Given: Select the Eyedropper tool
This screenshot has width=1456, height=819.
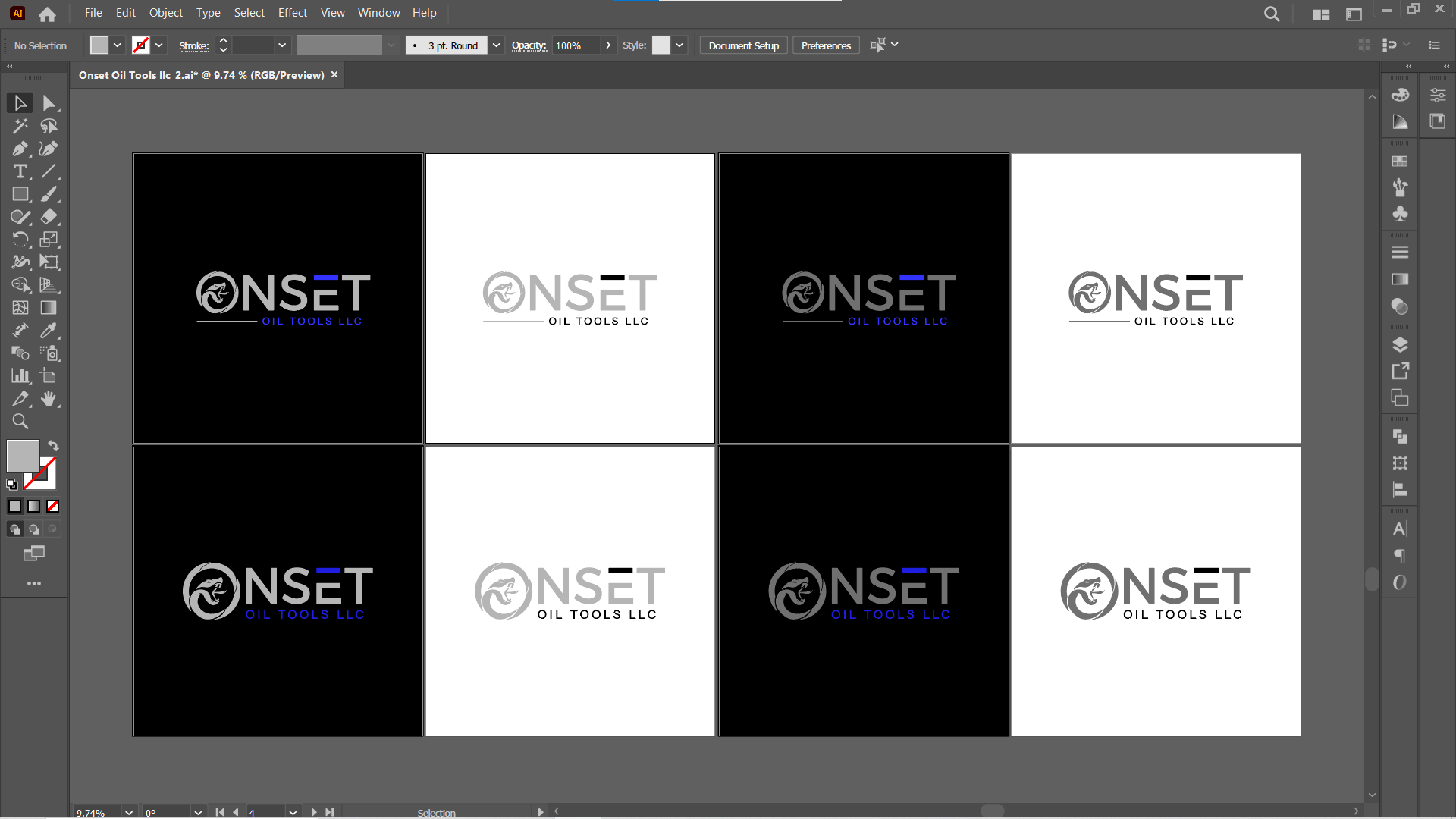Looking at the screenshot, I should (x=49, y=331).
